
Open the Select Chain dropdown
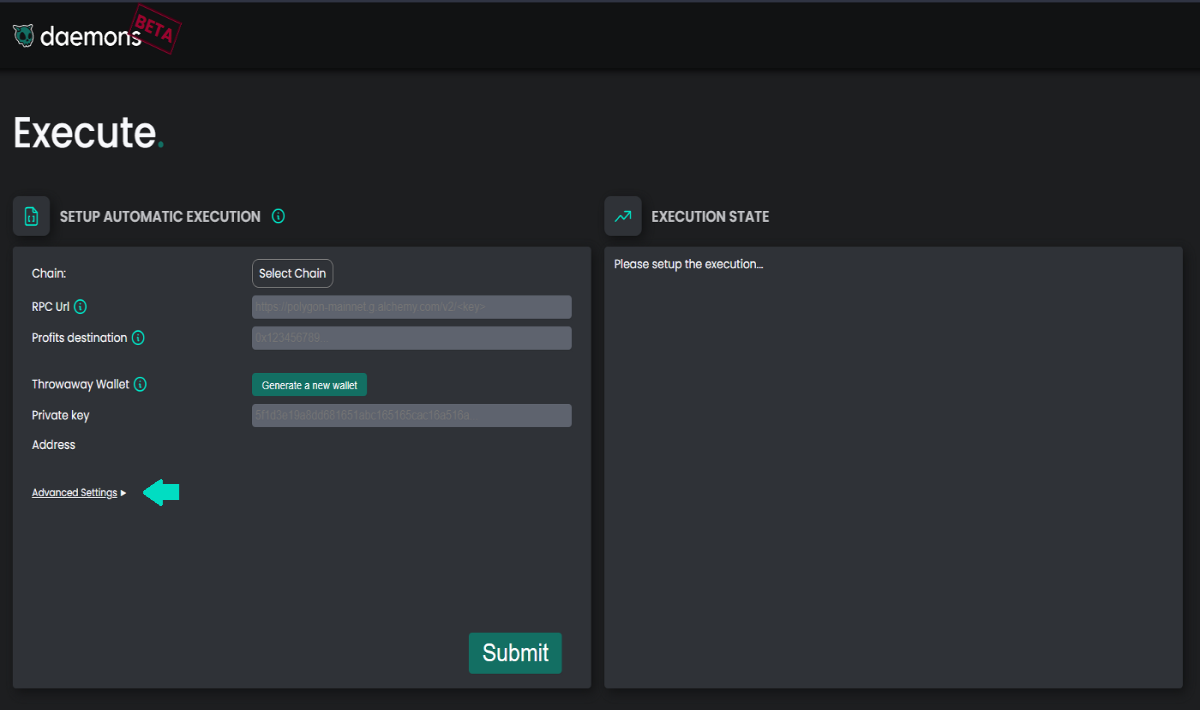point(292,273)
